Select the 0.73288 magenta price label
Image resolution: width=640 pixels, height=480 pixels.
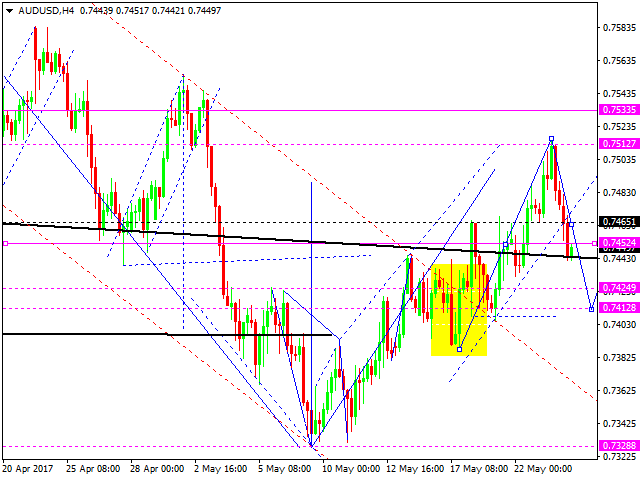tap(619, 445)
